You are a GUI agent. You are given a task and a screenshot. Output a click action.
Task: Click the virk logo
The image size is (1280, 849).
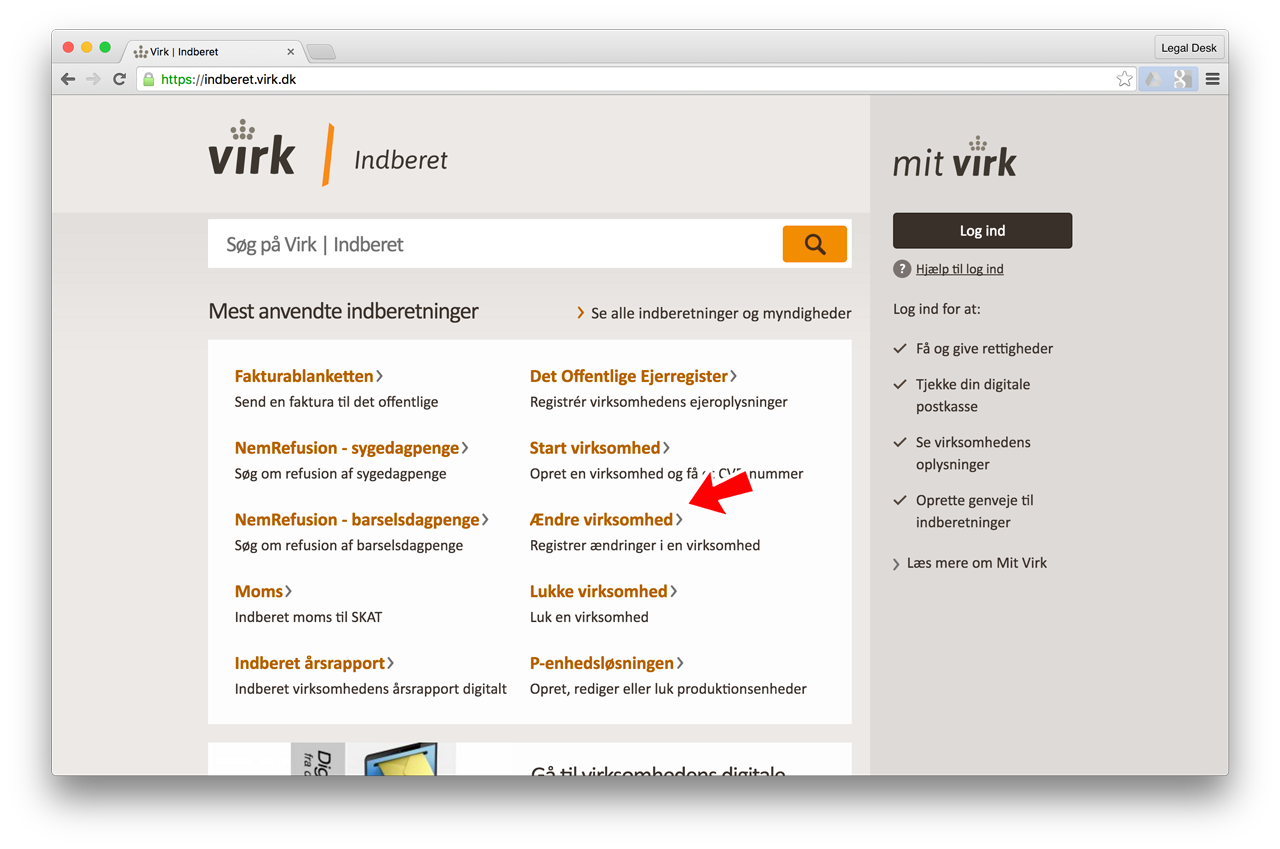[x=252, y=148]
